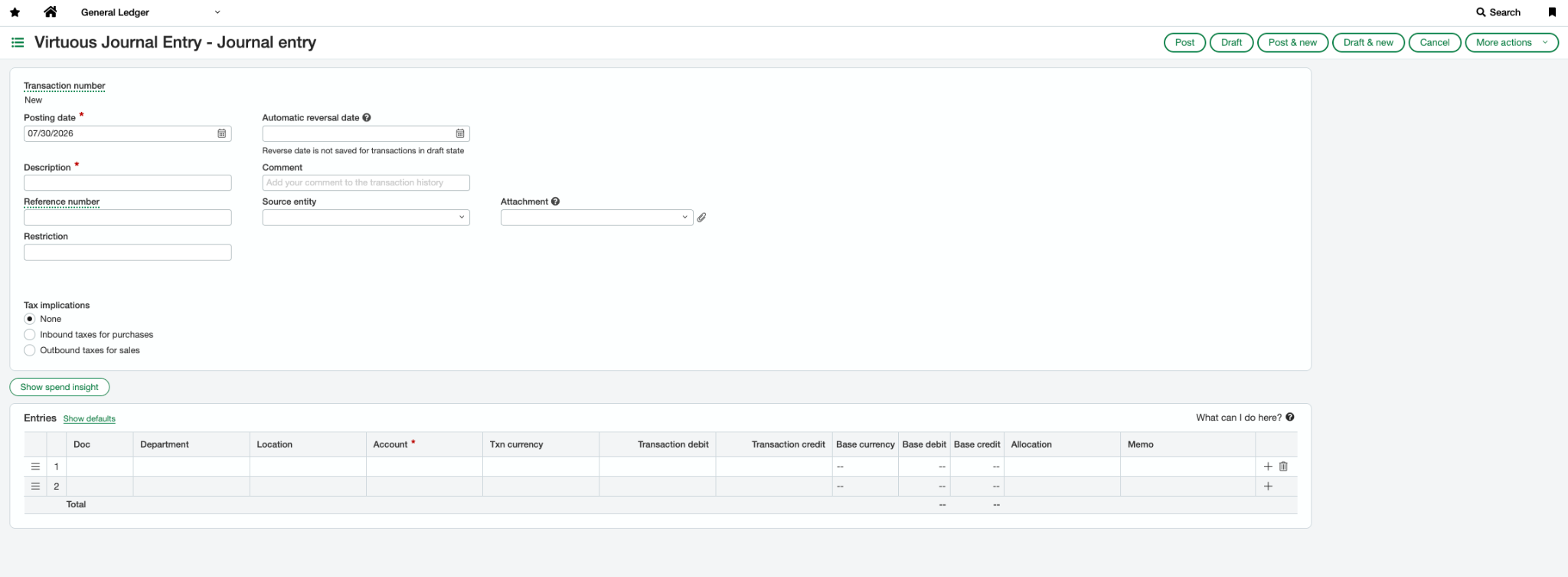1568x577 pixels.
Task: Focus the Comment field
Action: [366, 182]
